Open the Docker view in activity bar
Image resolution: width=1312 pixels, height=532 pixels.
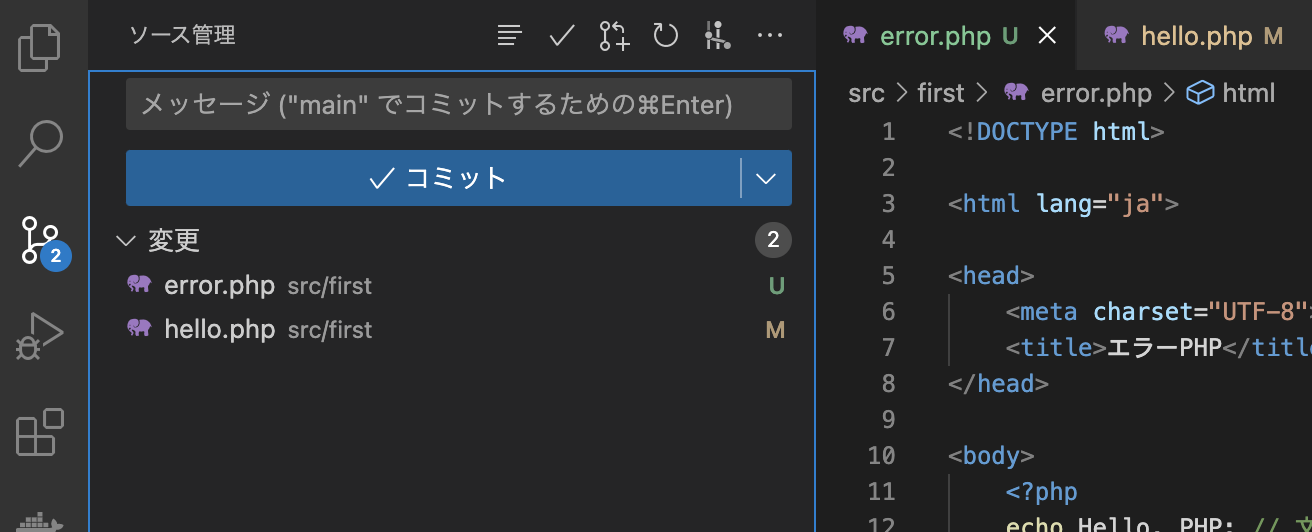[x=40, y=521]
